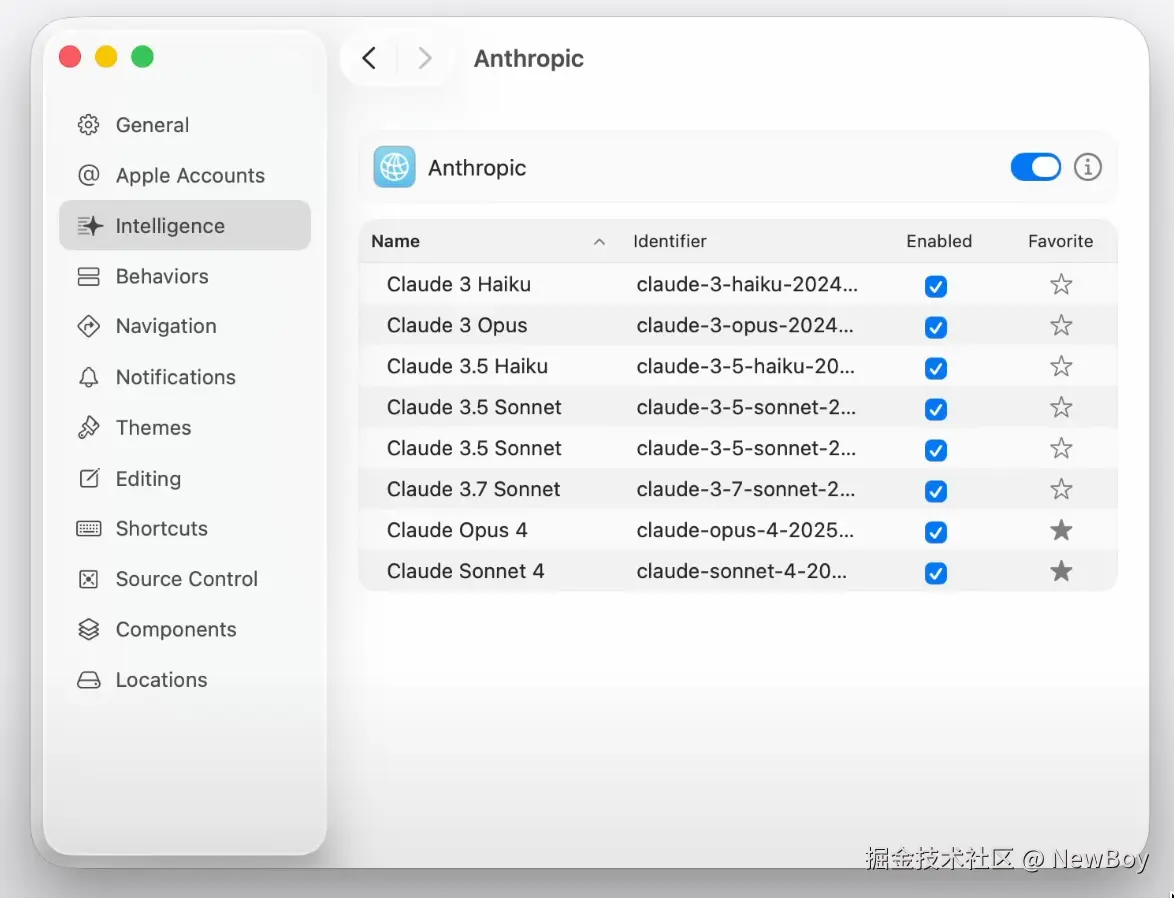Open the General settings pane

[x=185, y=124]
